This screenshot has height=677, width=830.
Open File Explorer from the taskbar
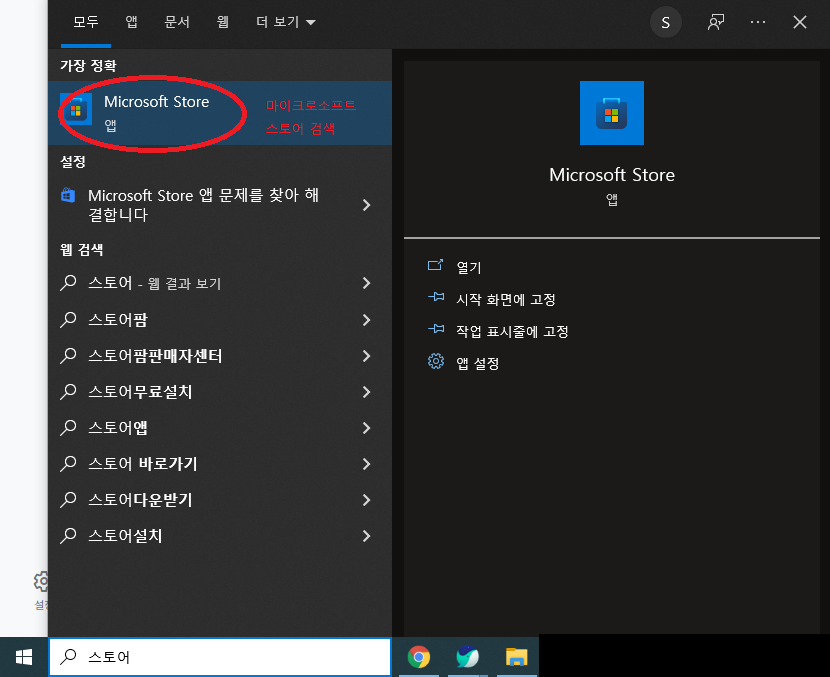(516, 657)
